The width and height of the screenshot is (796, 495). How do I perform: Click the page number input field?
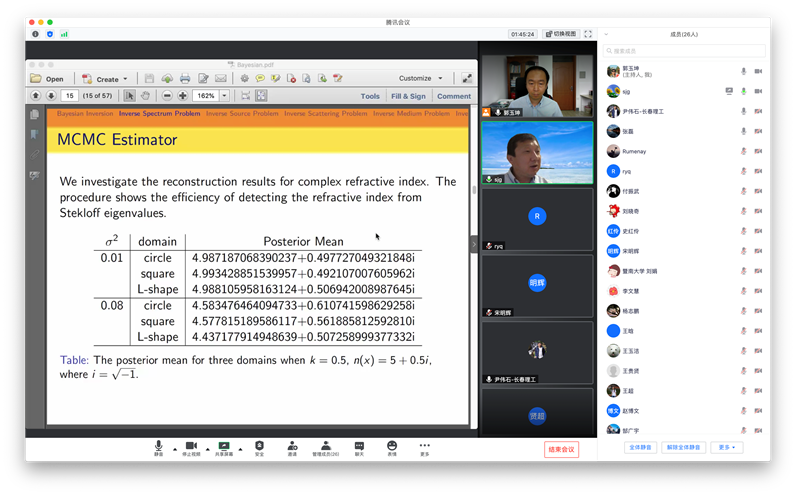coord(70,96)
